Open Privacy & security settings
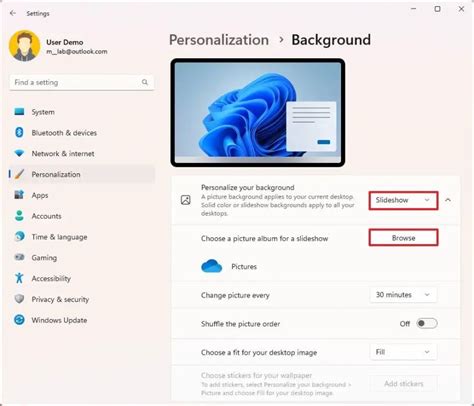 pos(82,299)
